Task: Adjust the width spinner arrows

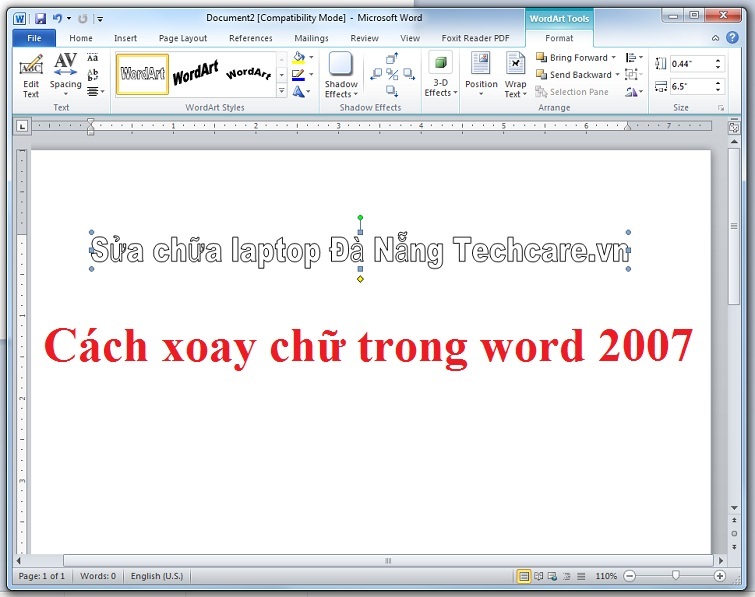Action: [718, 87]
